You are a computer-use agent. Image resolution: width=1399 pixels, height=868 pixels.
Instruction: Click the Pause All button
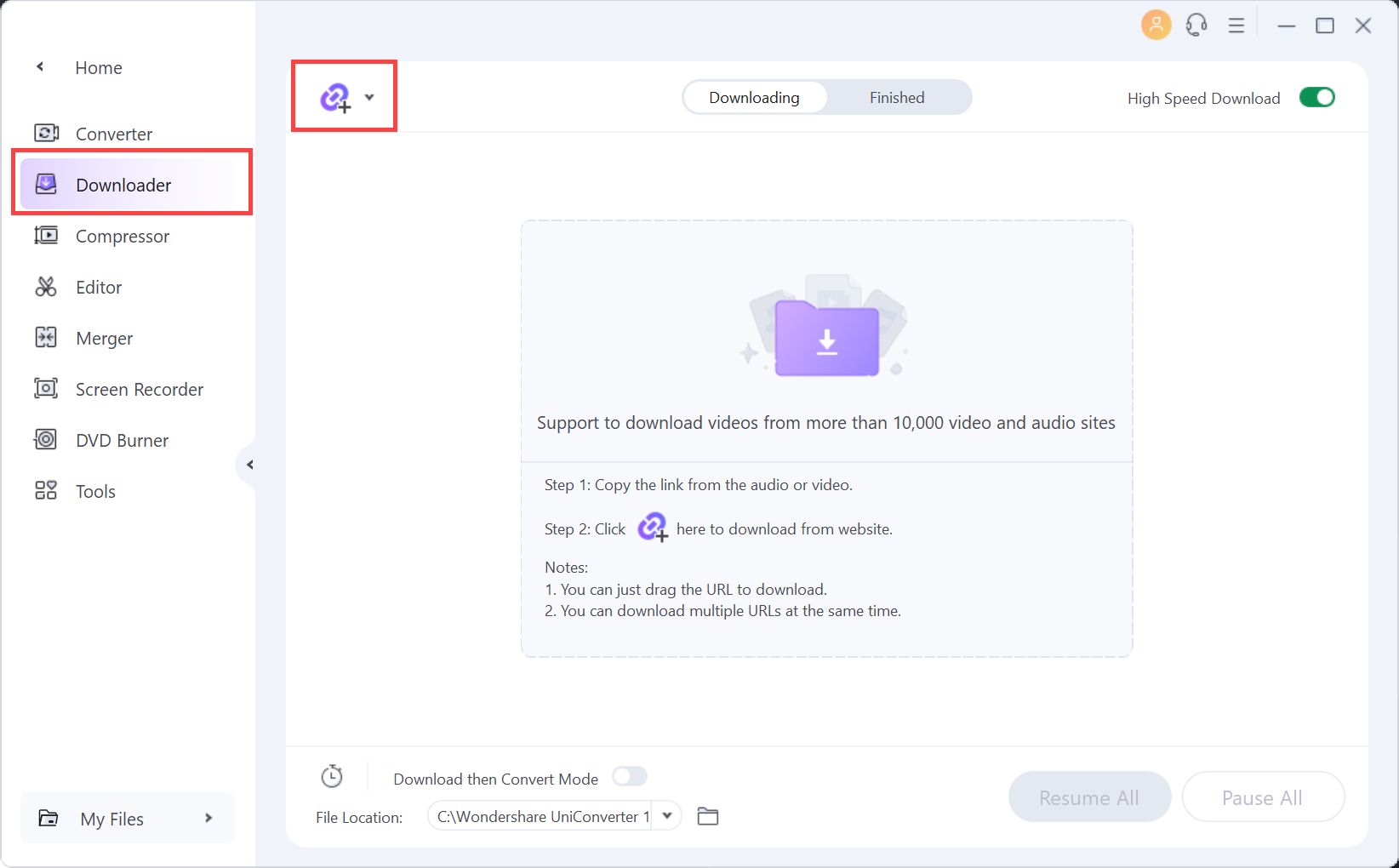[x=1262, y=797]
